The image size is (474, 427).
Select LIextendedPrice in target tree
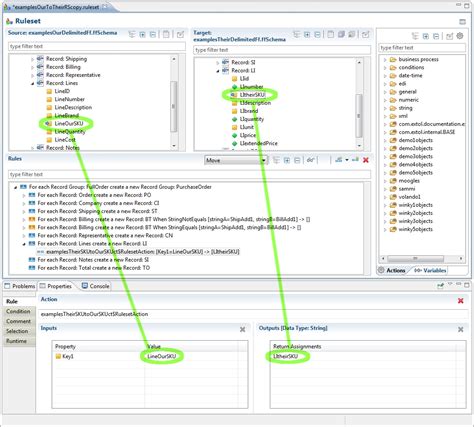click(258, 143)
